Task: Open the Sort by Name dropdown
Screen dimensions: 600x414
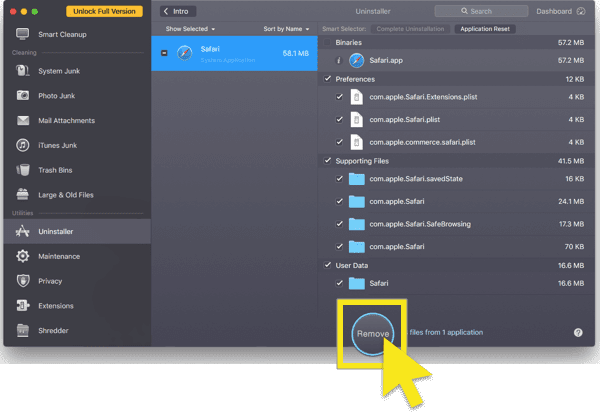Action: coord(288,29)
